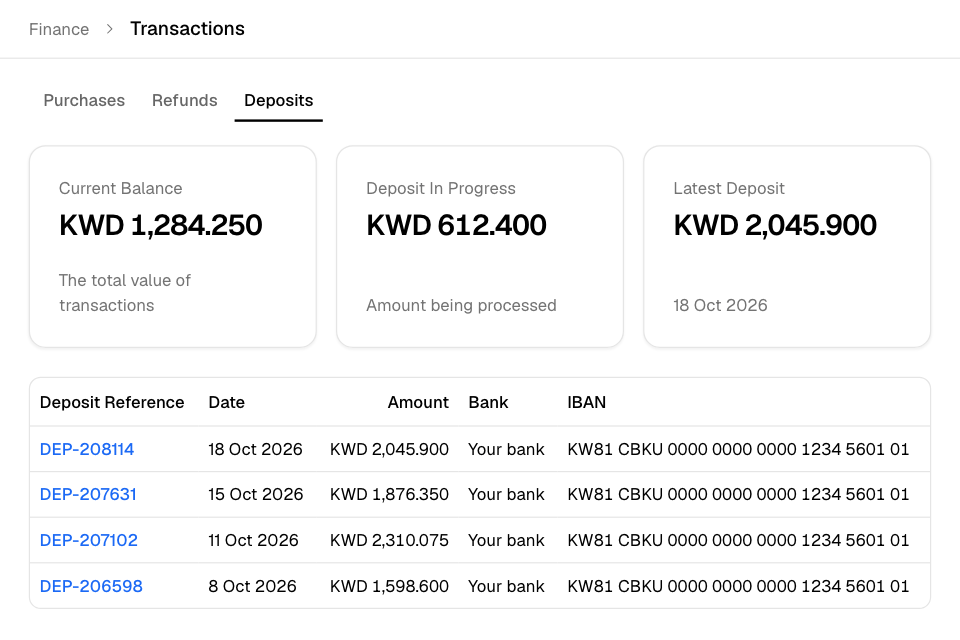Click the amount in the DEP-208114 row
The width and height of the screenshot is (960, 640).
389,450
